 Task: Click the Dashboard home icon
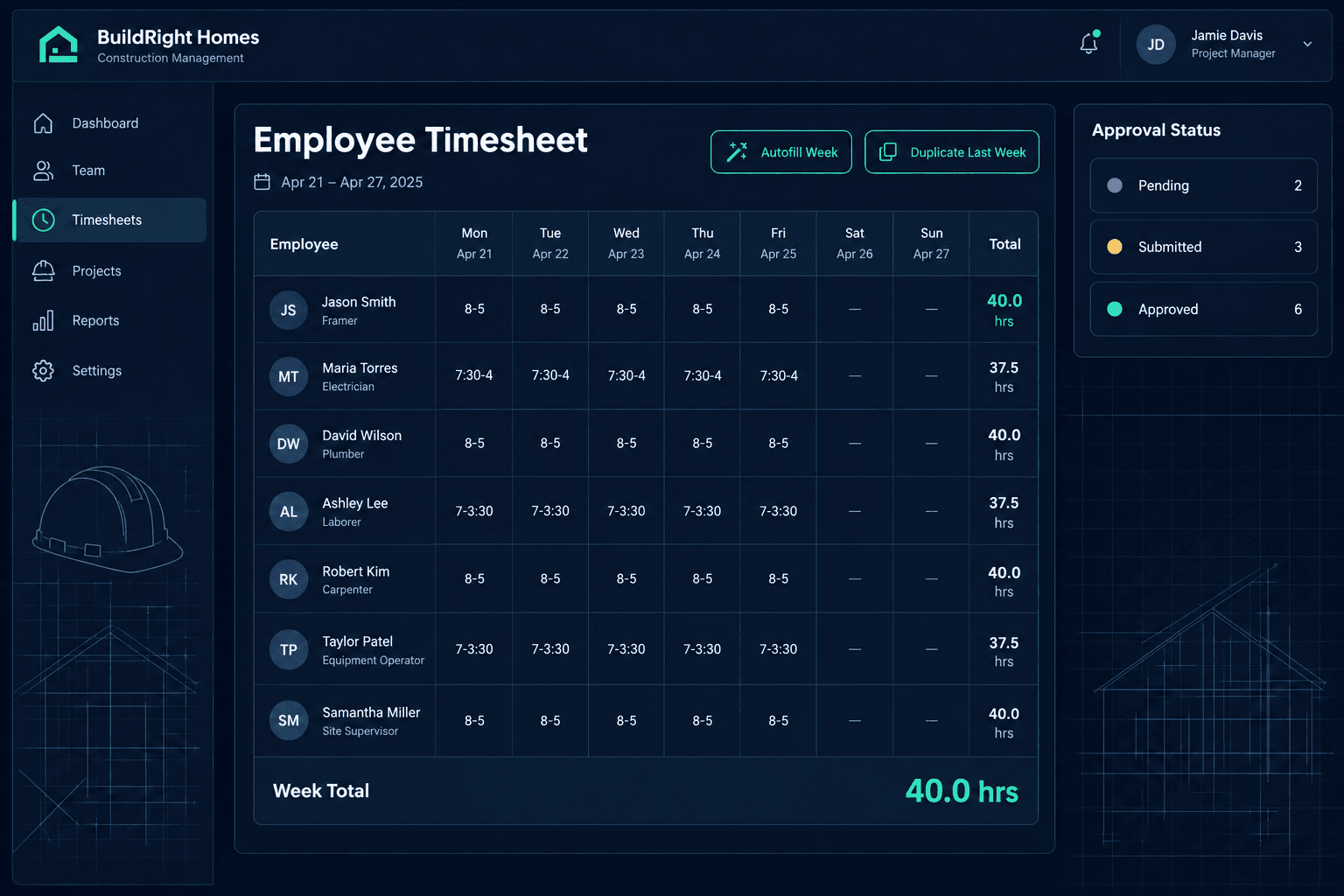[43, 123]
